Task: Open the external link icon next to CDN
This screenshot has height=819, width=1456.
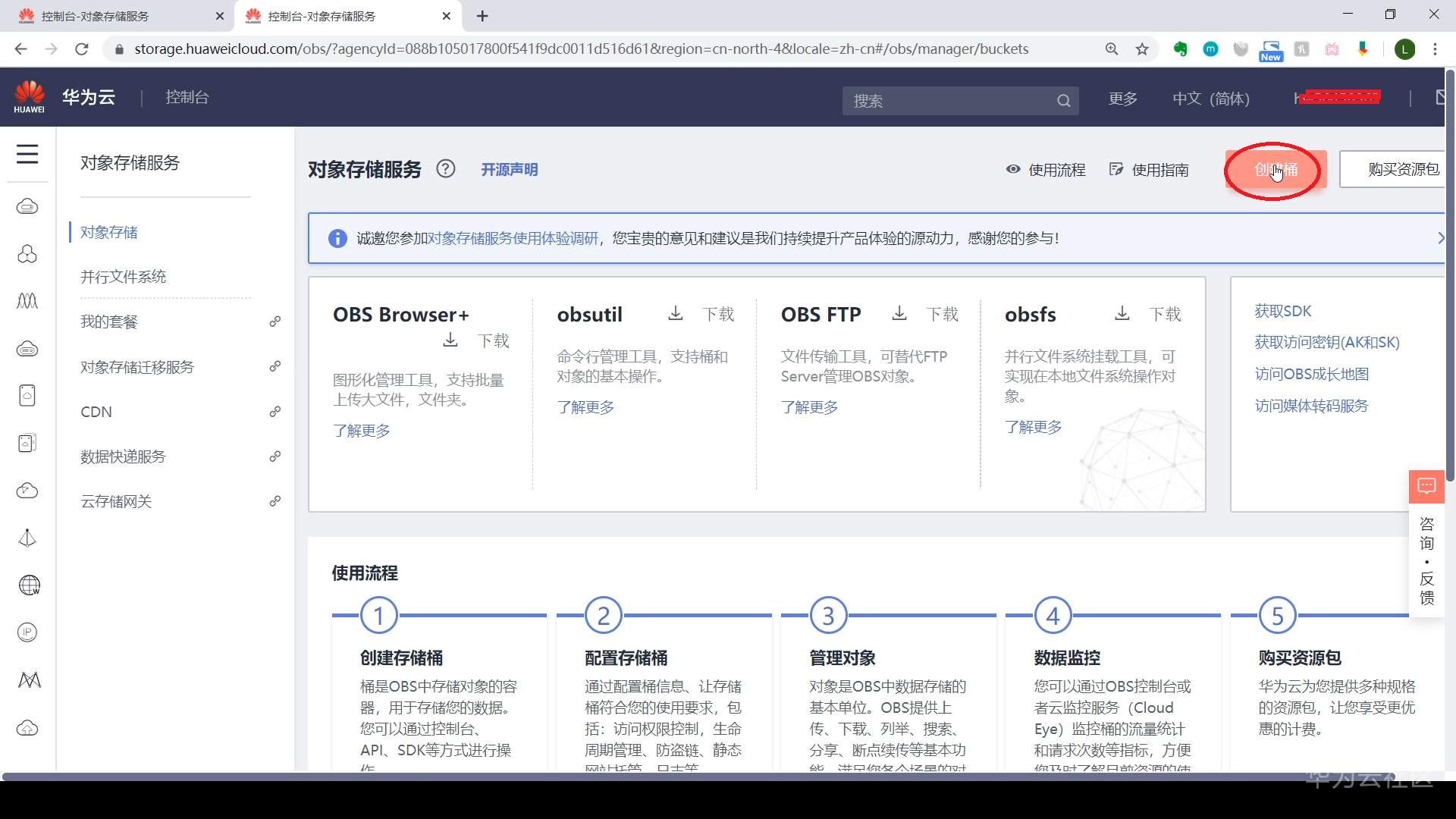Action: (275, 412)
